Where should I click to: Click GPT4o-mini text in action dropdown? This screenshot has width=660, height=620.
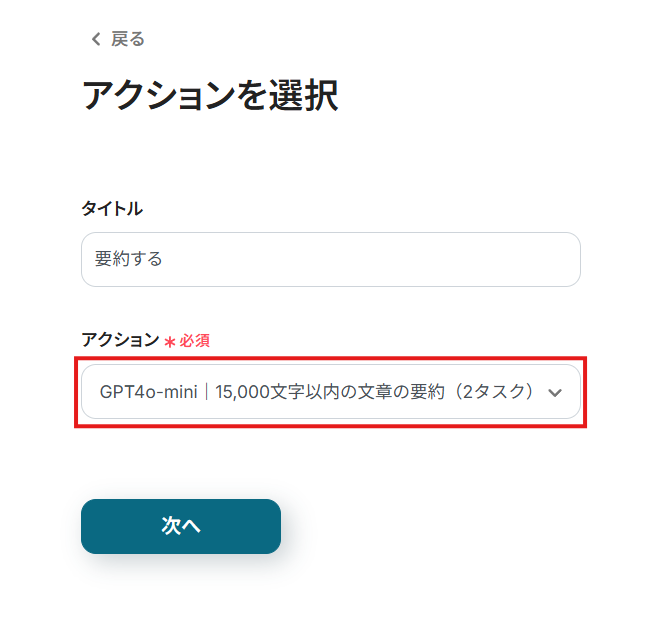coord(148,392)
